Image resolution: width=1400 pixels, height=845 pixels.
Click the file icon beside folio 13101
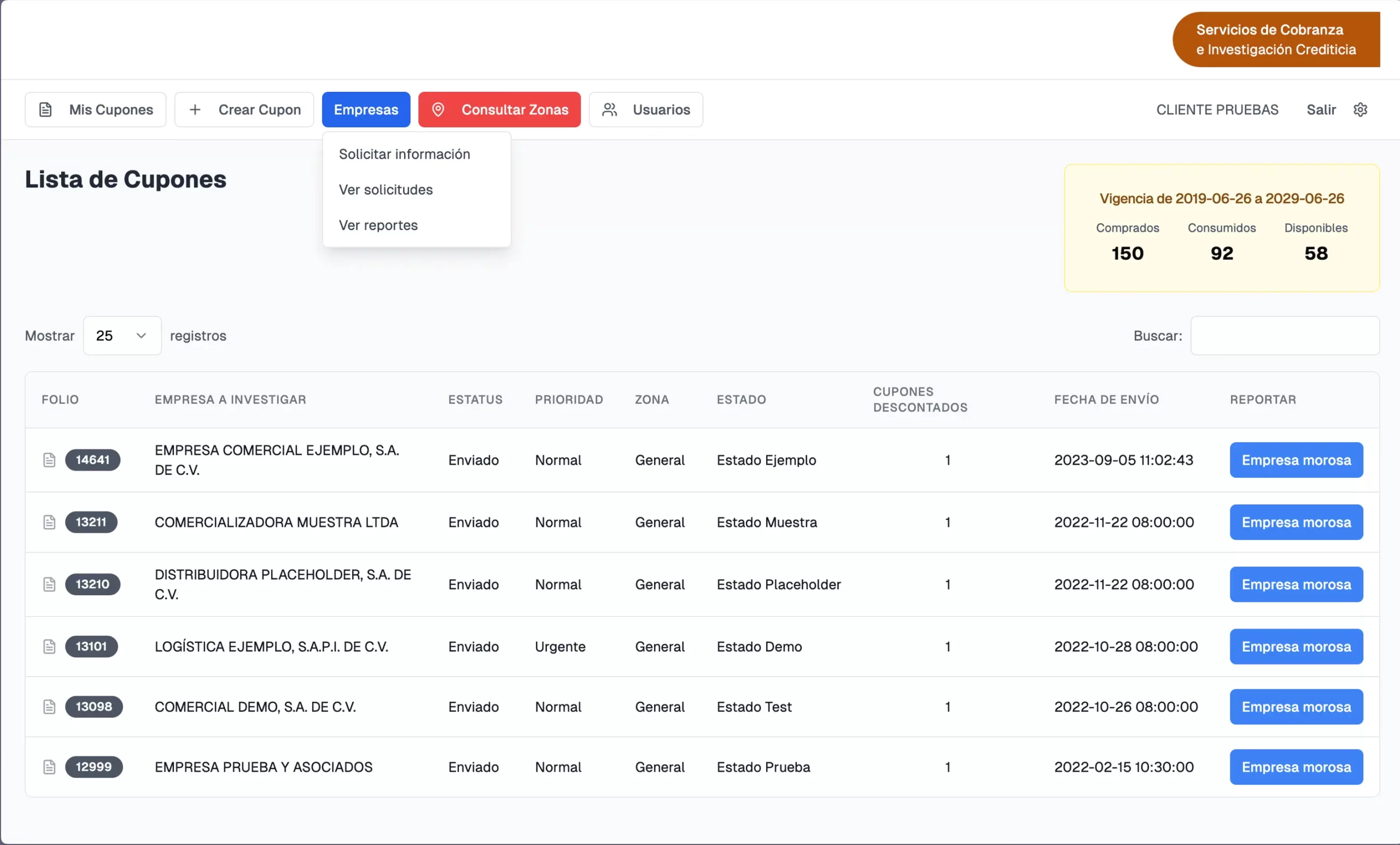[49, 646]
